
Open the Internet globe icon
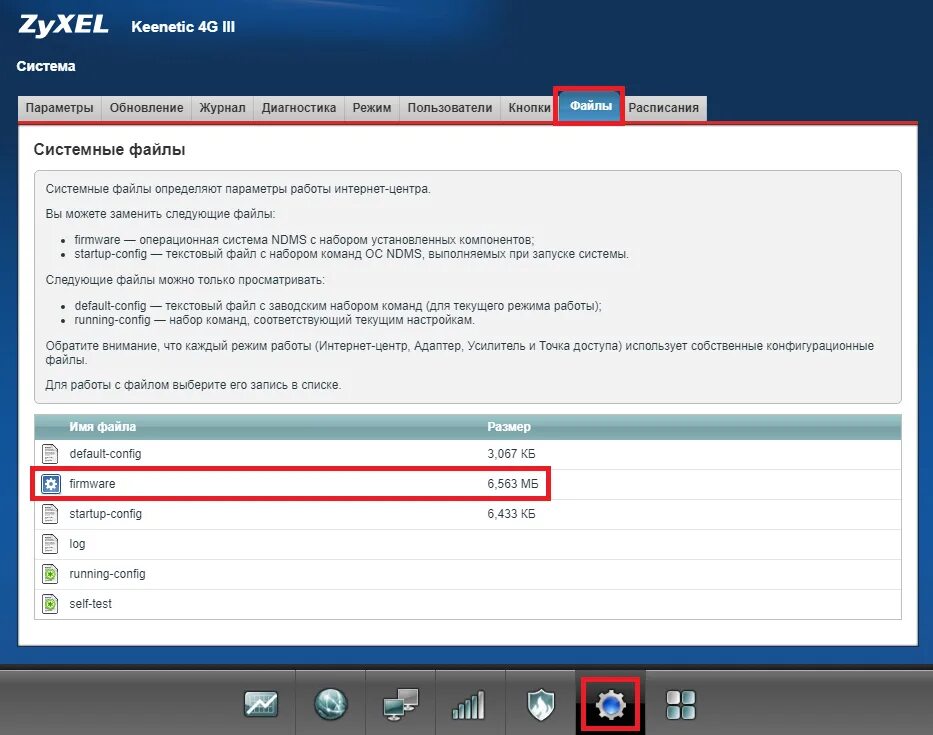pyautogui.click(x=330, y=703)
